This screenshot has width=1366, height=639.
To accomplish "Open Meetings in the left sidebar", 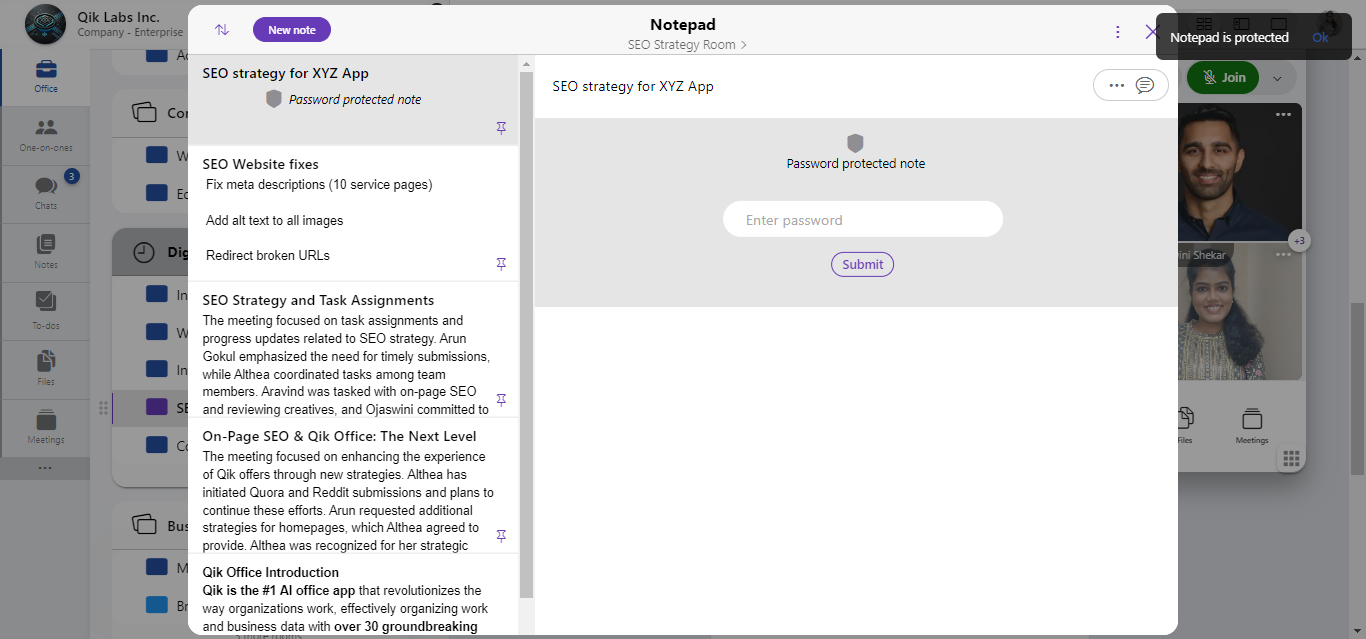I will tap(46, 427).
